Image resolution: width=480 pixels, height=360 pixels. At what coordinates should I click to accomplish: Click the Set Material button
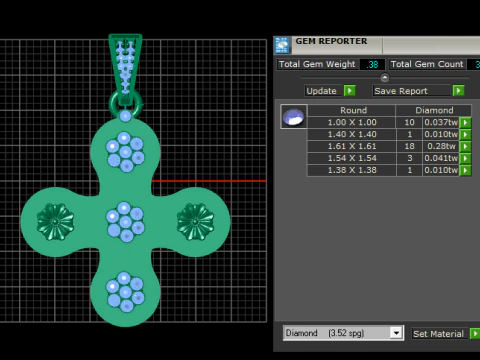tap(441, 334)
